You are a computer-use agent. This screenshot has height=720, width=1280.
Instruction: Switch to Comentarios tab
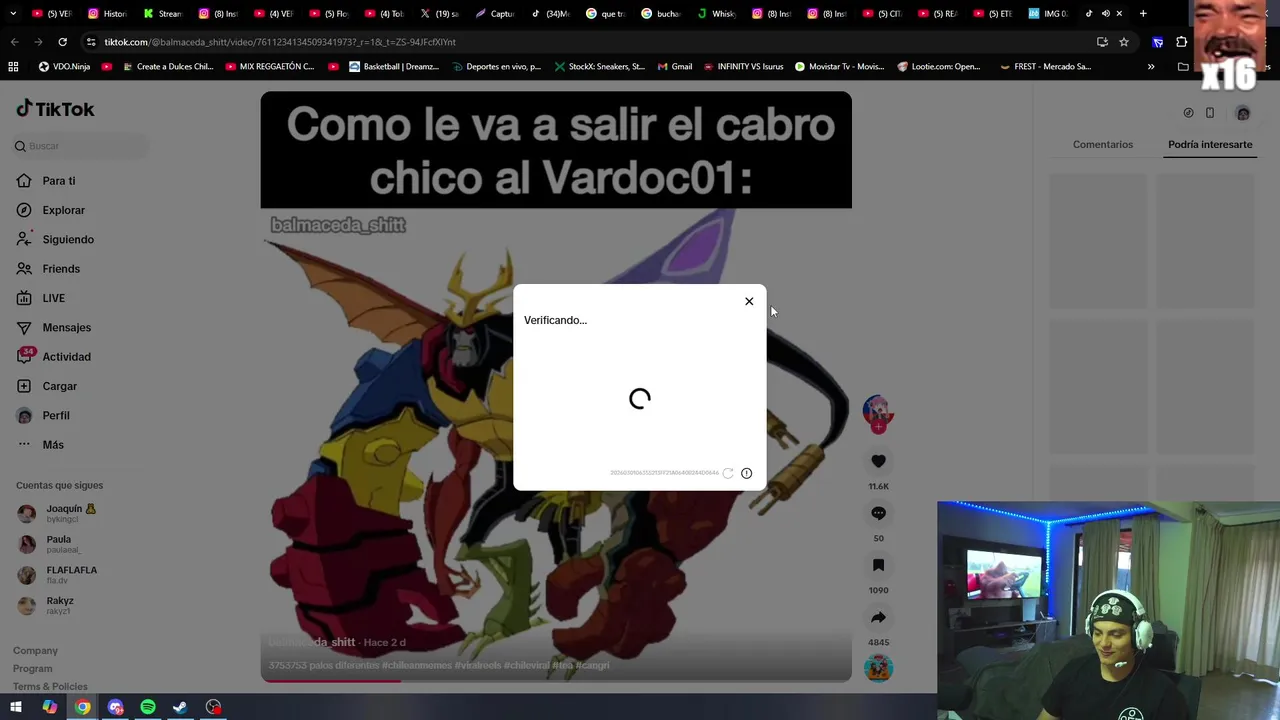tap(1103, 144)
